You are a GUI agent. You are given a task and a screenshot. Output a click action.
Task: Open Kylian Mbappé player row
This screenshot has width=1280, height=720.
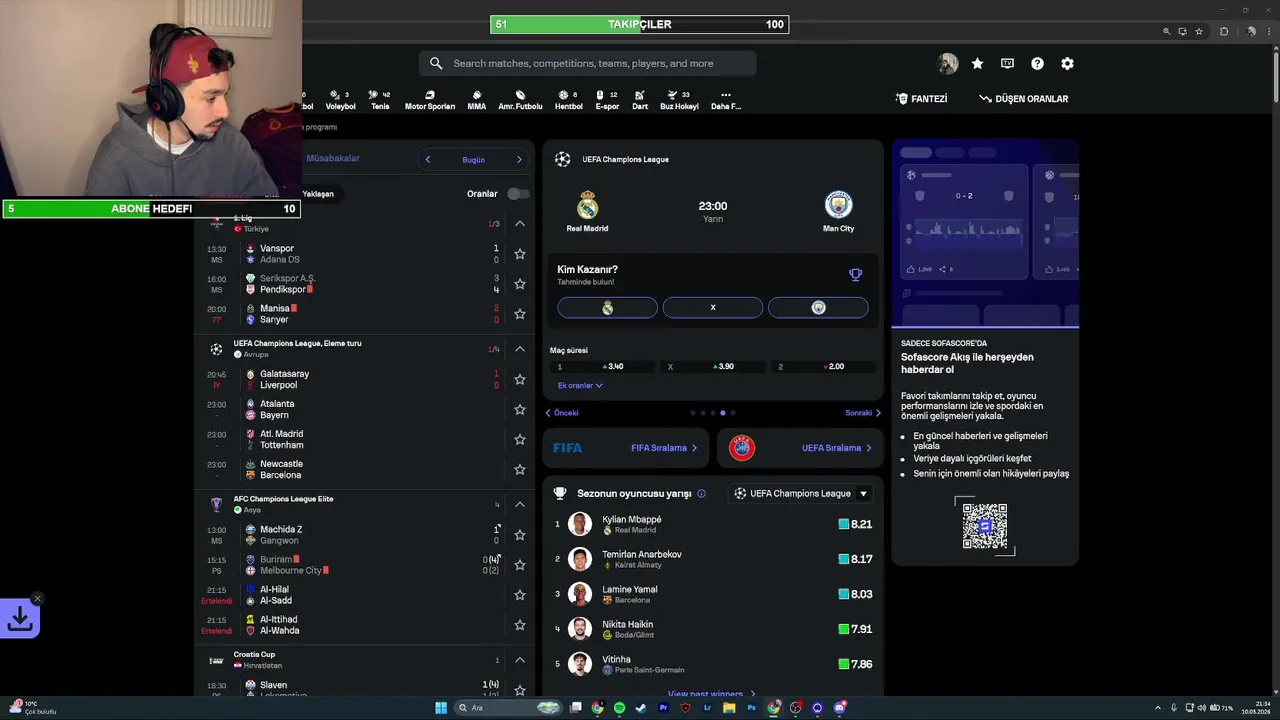[x=713, y=524]
